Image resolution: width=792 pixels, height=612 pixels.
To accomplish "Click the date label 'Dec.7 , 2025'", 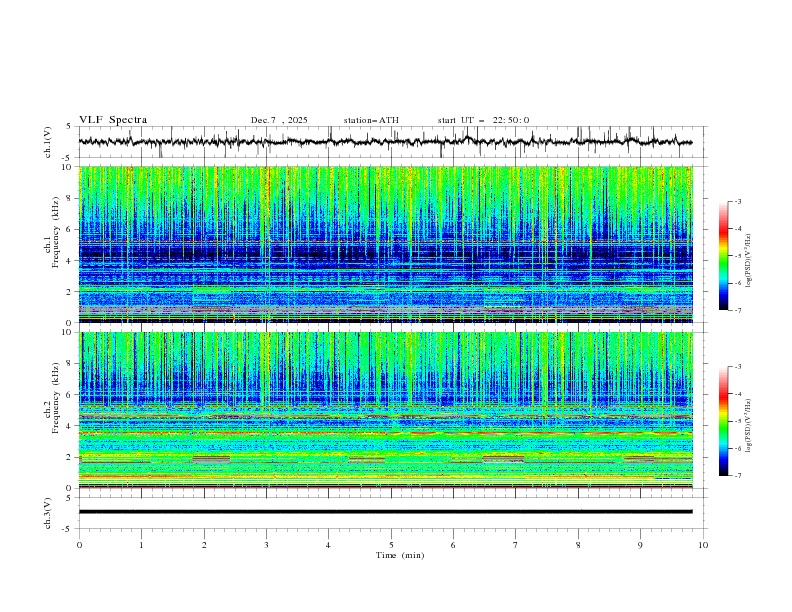I will click(279, 120).
